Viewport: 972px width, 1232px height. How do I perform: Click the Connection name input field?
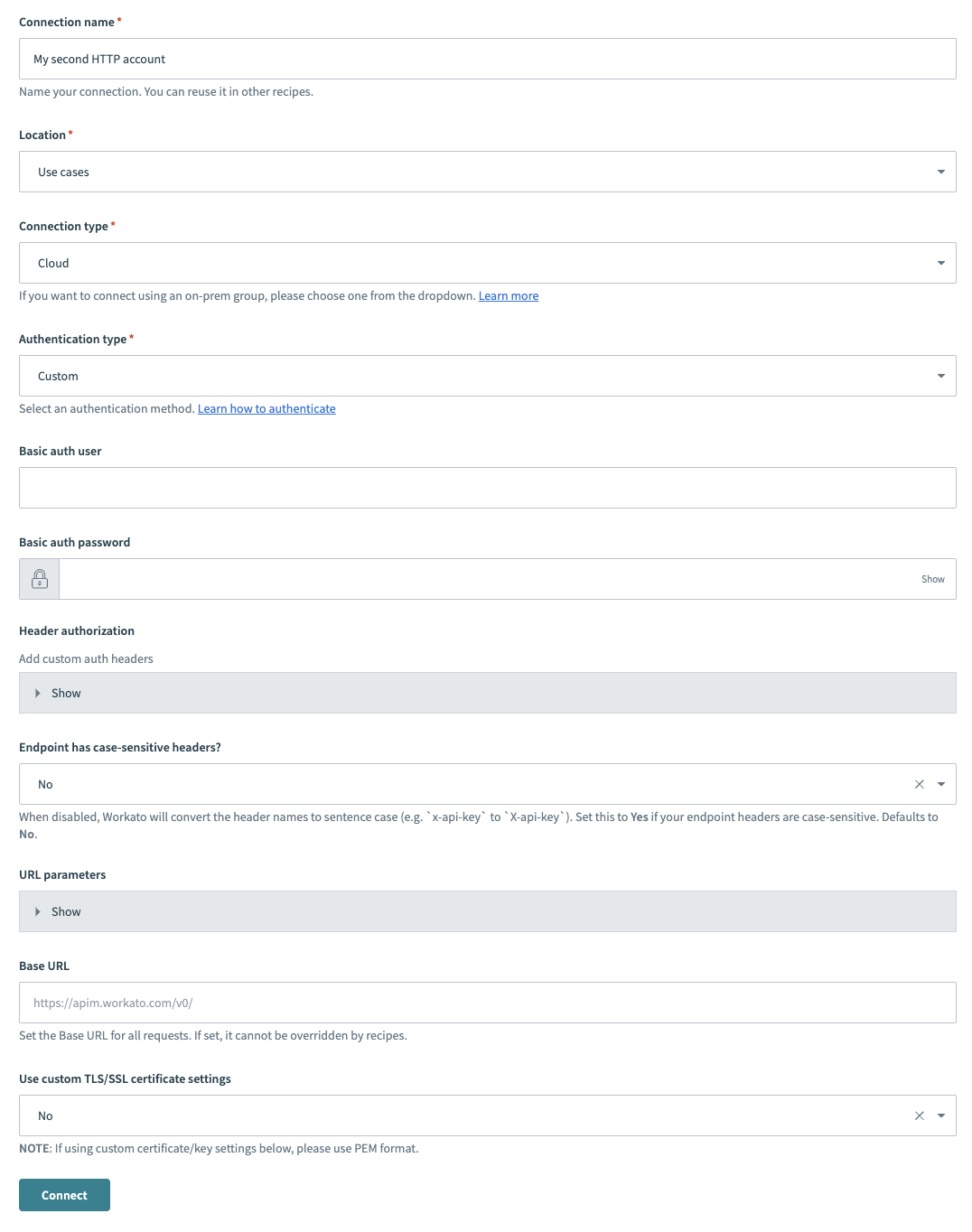(x=488, y=59)
